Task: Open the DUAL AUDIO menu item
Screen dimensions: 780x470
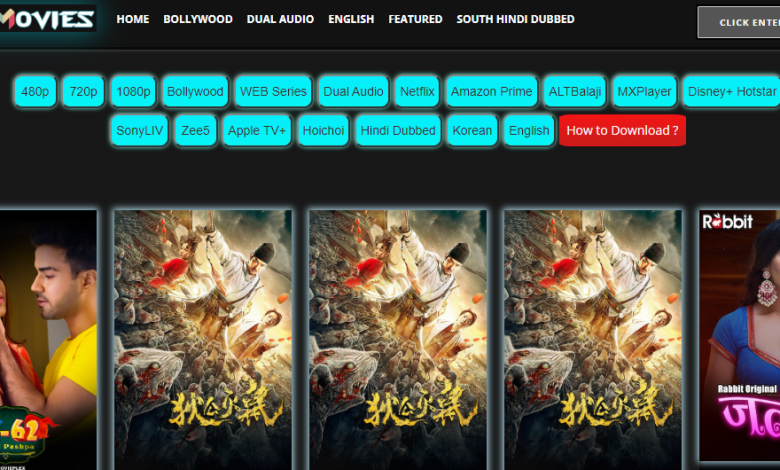Action: point(280,19)
